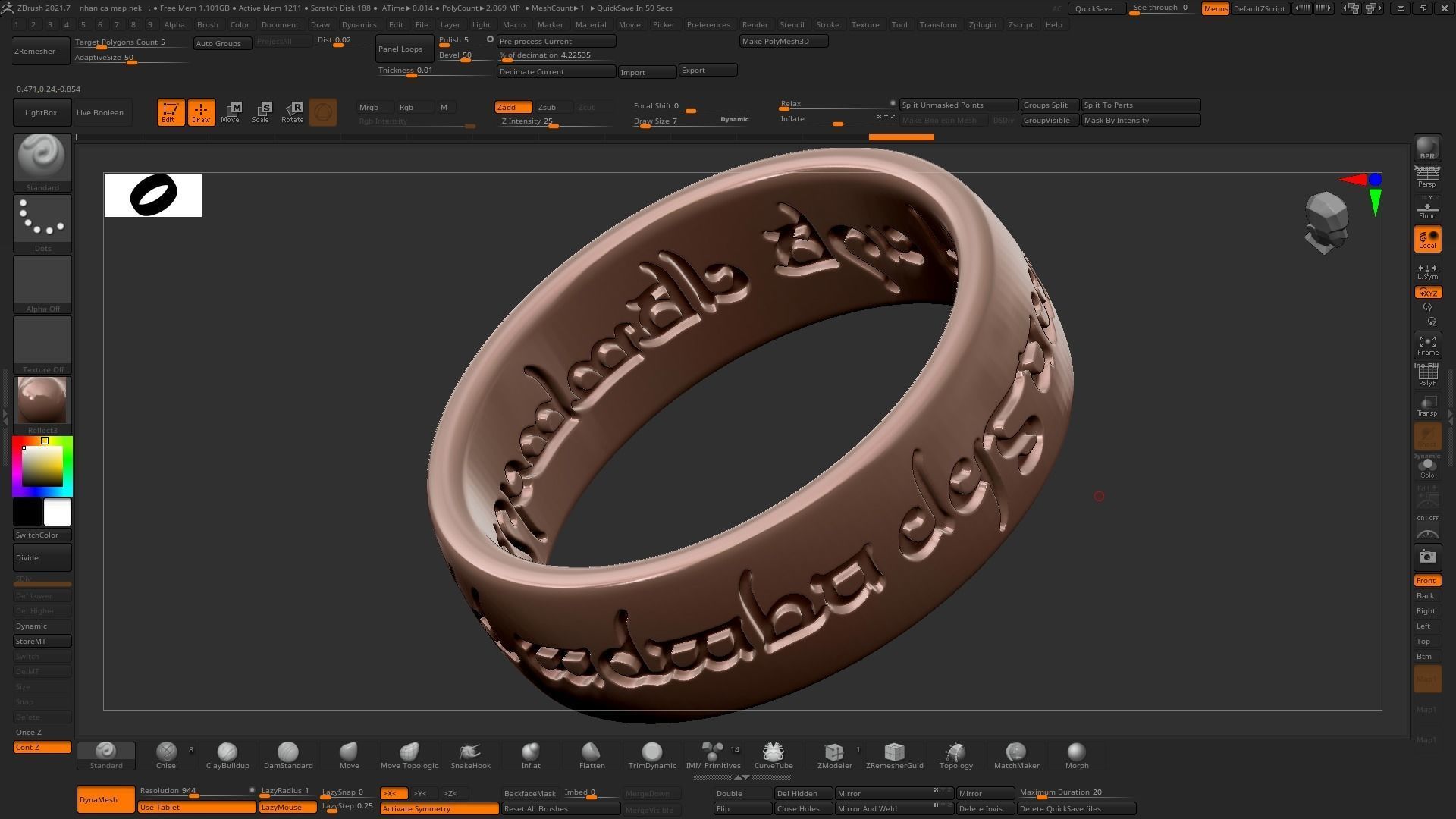
Task: Select the SnakeHook brush
Action: (x=470, y=755)
